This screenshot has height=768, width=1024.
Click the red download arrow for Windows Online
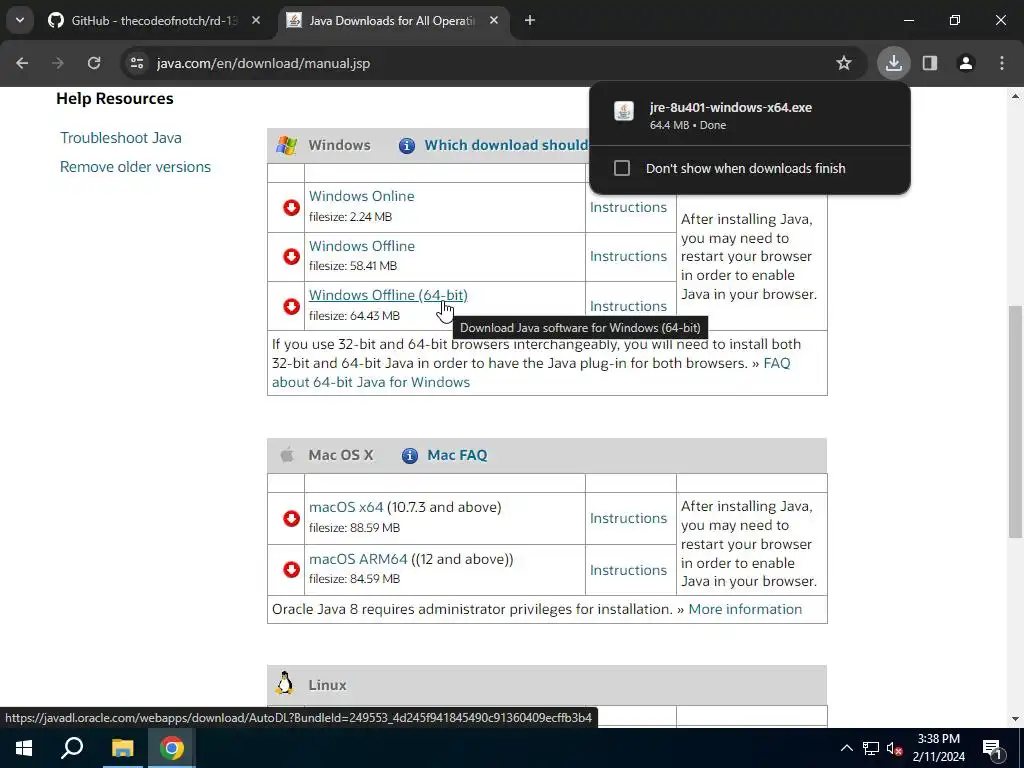(x=291, y=208)
